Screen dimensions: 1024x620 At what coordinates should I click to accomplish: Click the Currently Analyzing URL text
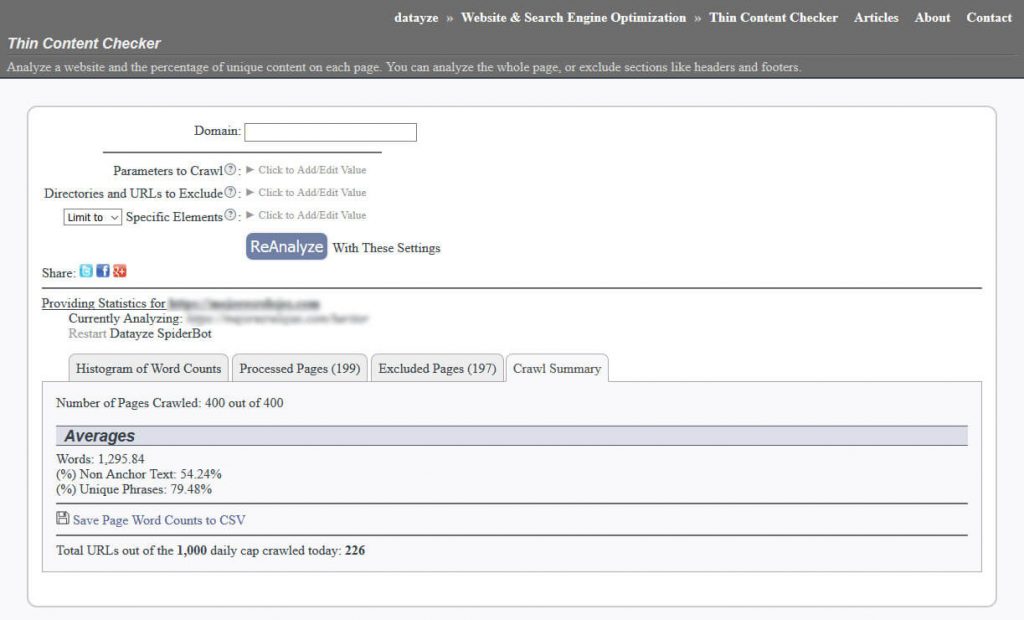pos(278,318)
